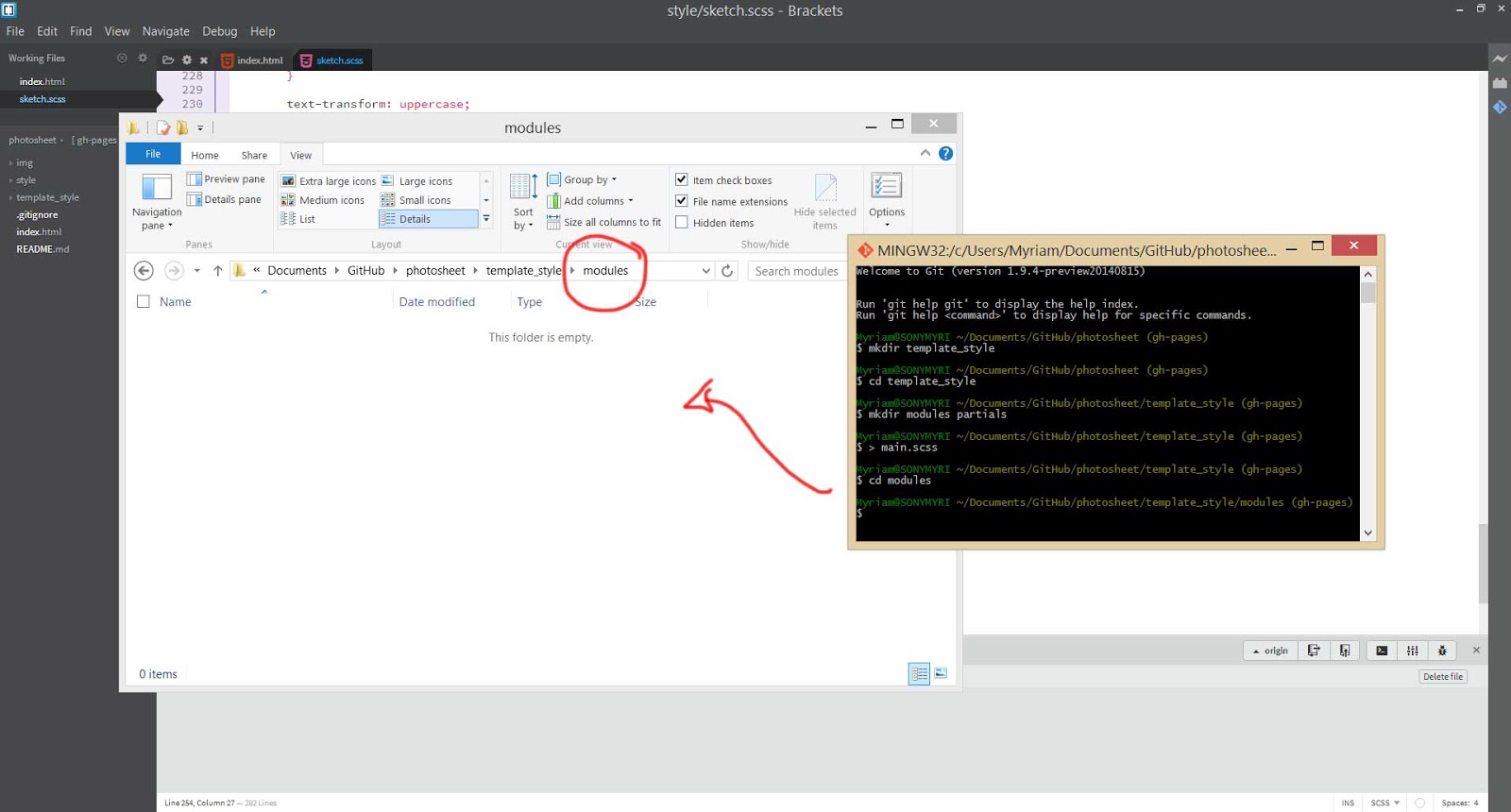Select Medium icons layout
1511x812 pixels.
323,200
